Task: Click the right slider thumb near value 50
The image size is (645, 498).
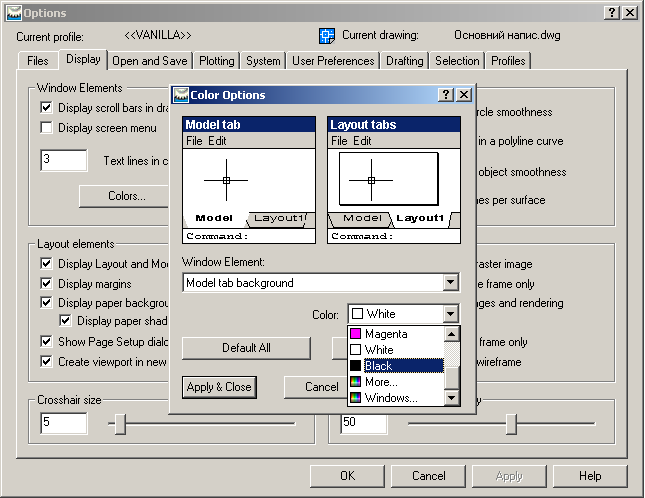Action: click(511, 424)
